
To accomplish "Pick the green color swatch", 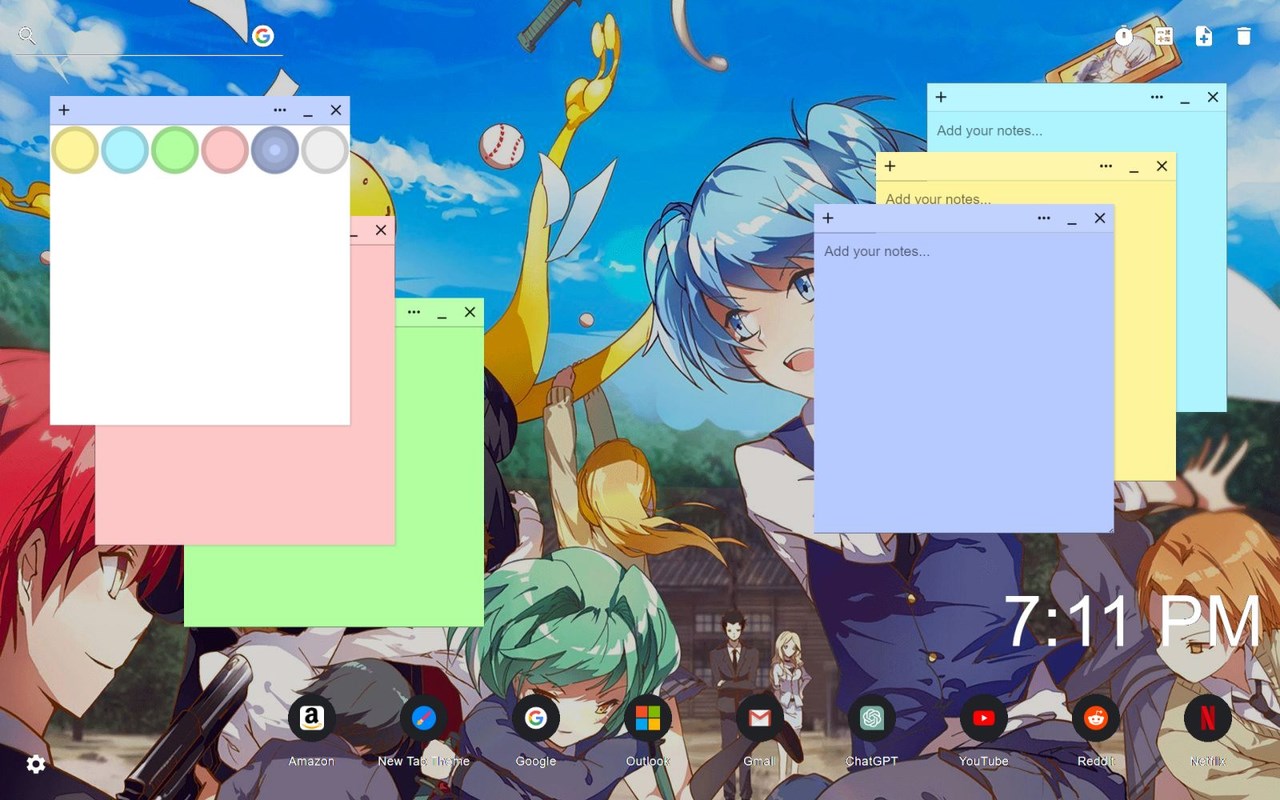I will [175, 150].
